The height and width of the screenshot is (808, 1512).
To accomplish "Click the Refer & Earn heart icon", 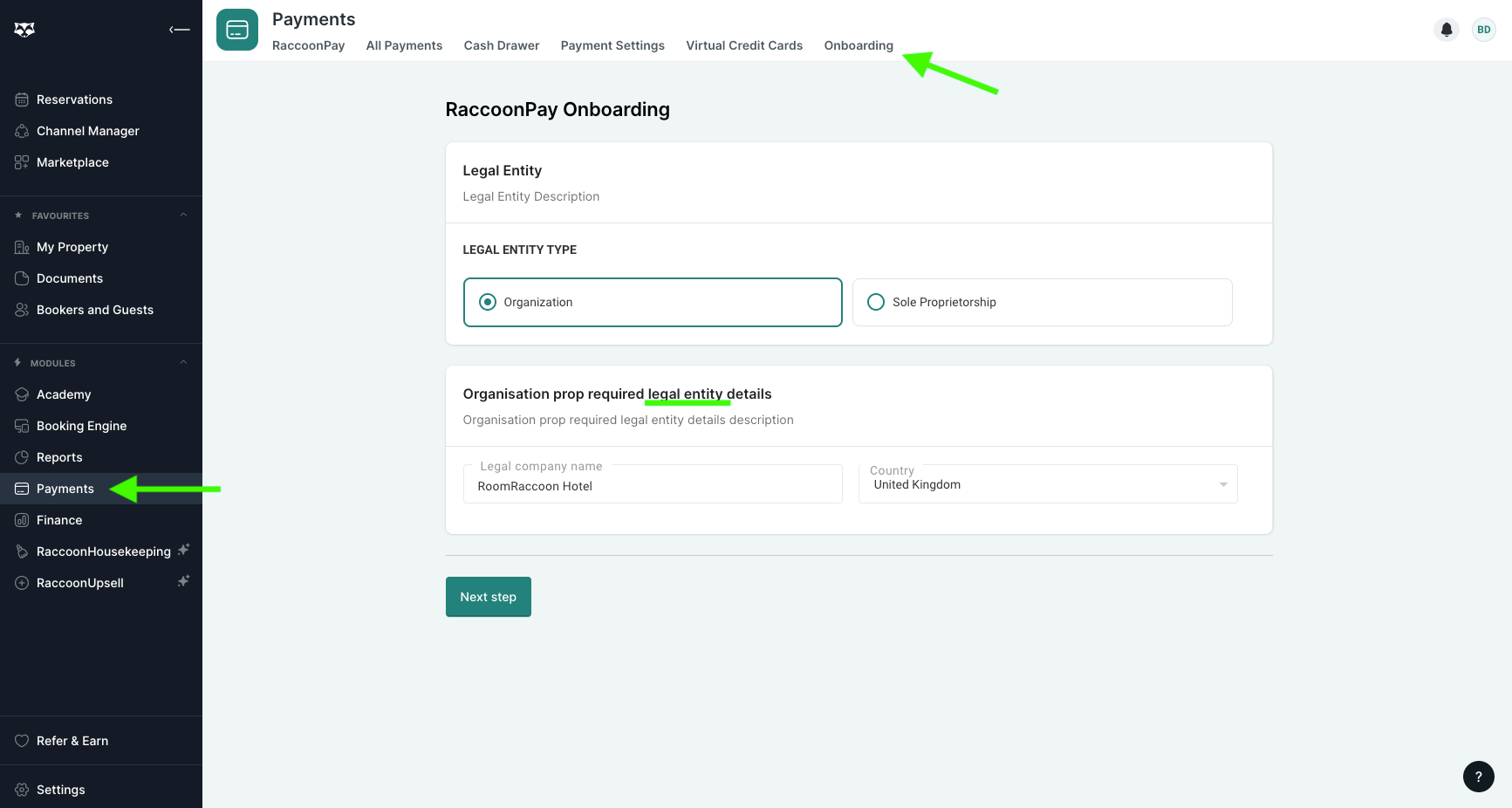I will [x=22, y=741].
